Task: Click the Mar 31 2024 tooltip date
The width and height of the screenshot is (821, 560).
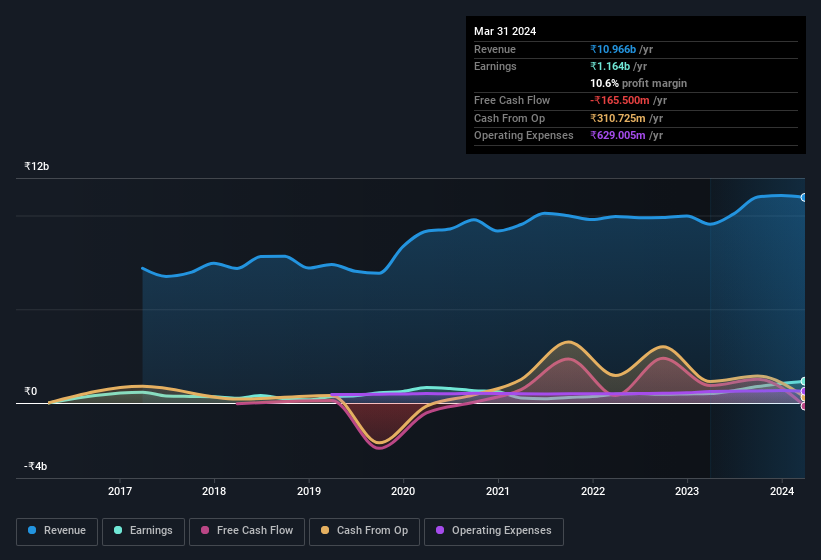Action: (x=505, y=31)
